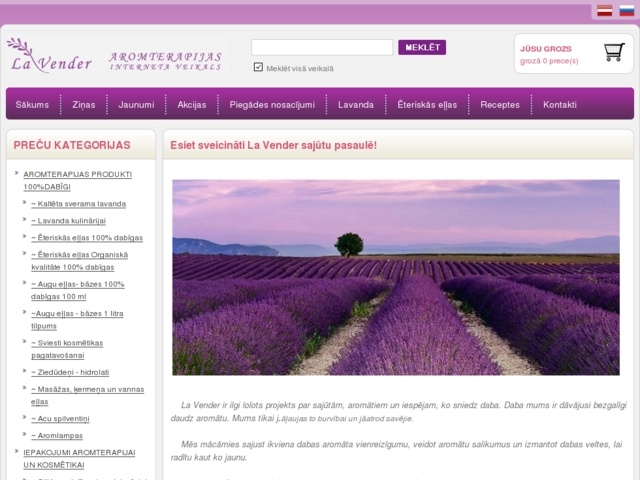
Task: Open Augu eļļas- bāzes 100 ml category
Action: (78, 290)
